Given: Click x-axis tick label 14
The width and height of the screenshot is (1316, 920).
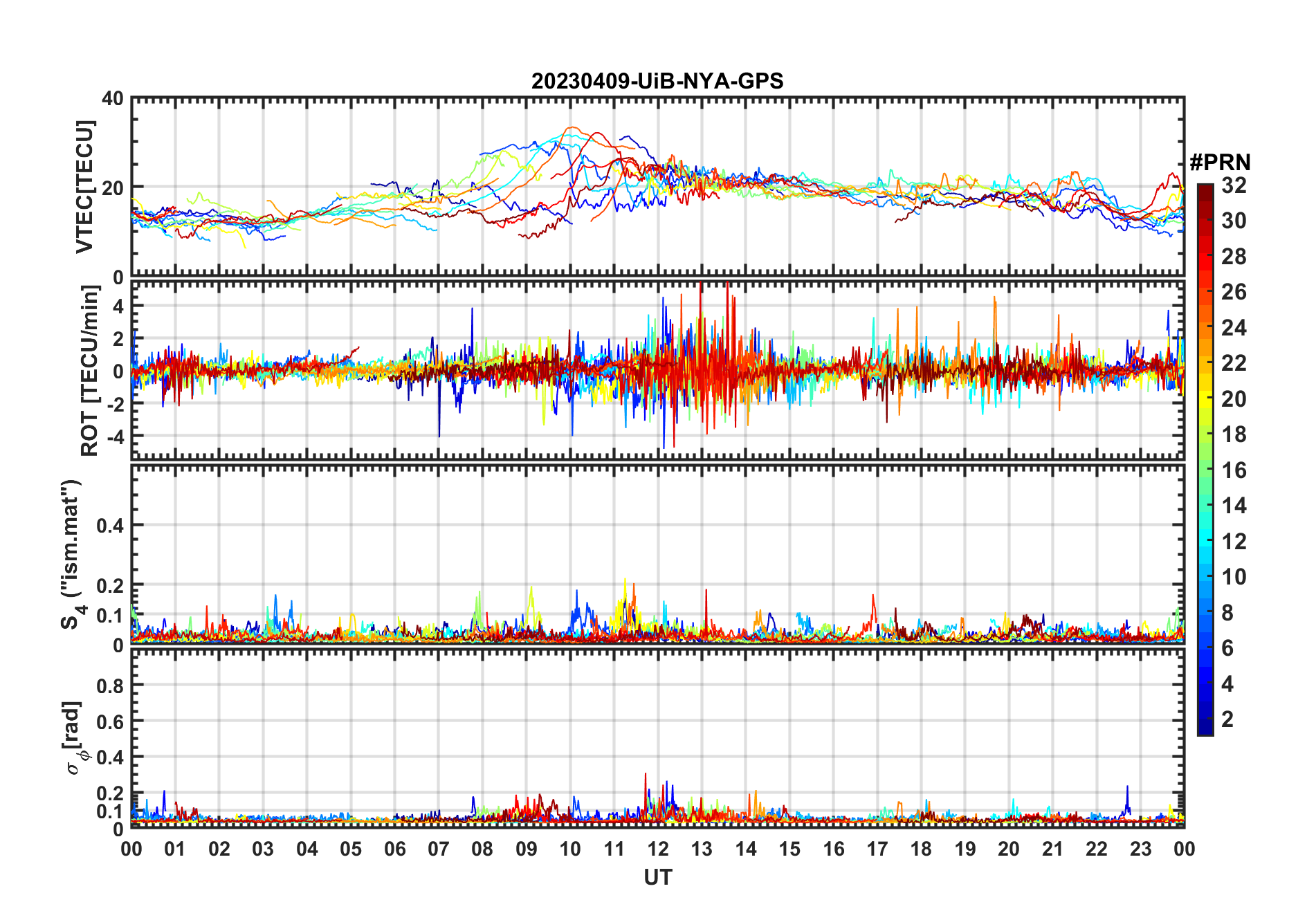Looking at the screenshot, I should (x=746, y=849).
